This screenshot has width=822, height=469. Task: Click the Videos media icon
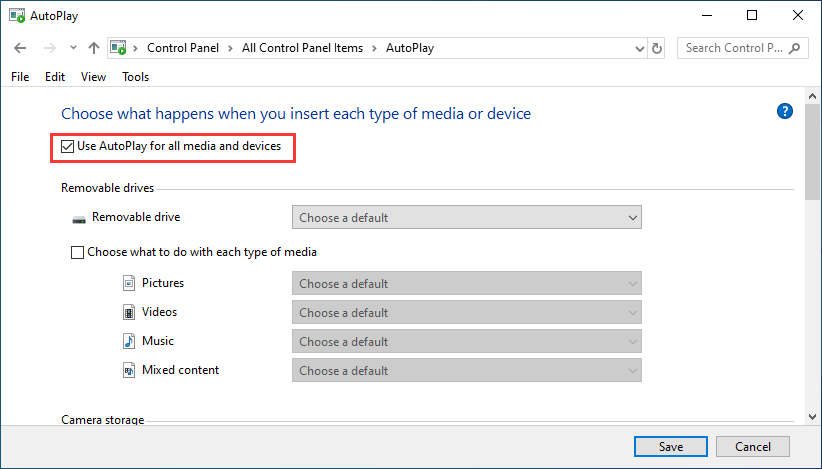click(x=129, y=312)
